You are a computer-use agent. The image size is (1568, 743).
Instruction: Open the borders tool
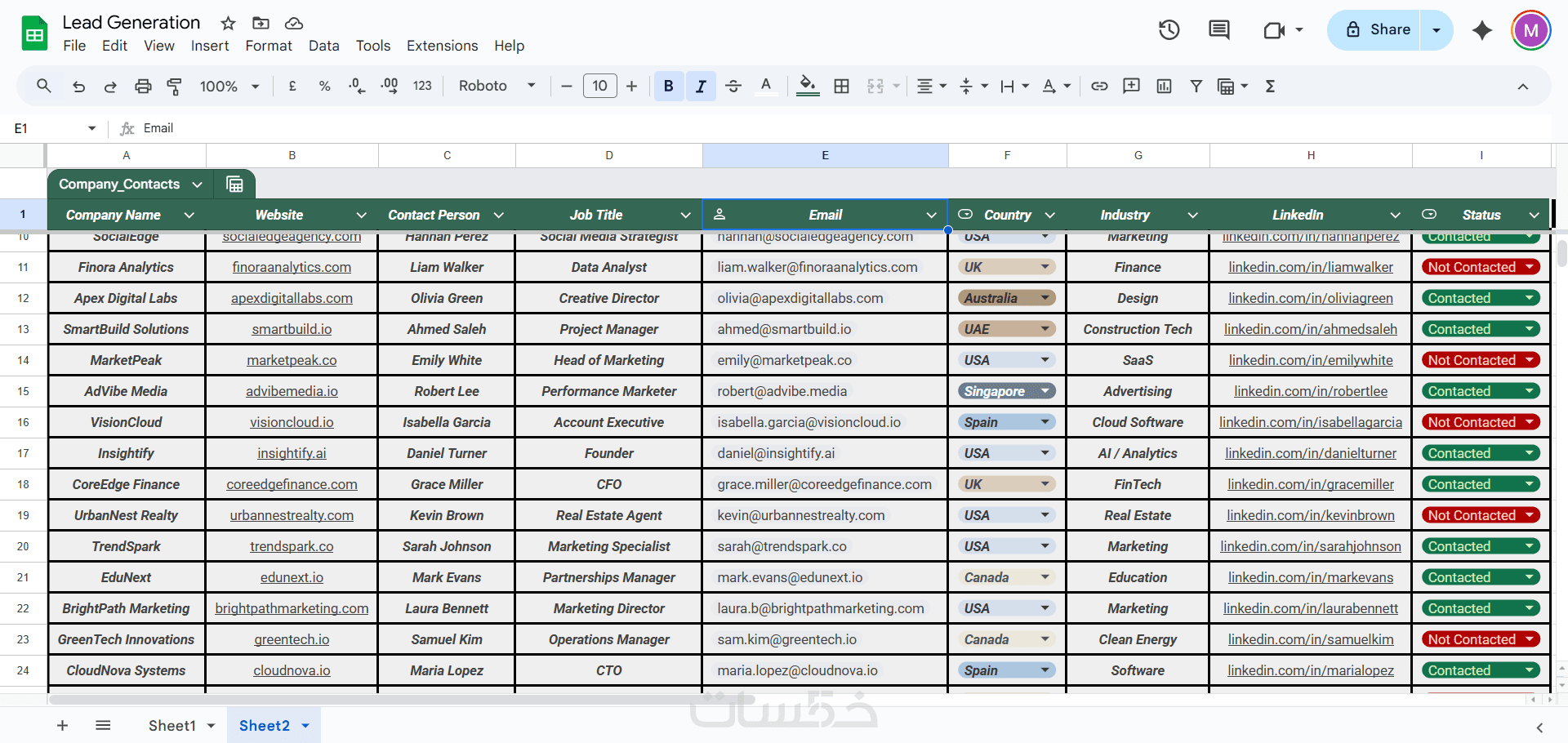point(842,86)
